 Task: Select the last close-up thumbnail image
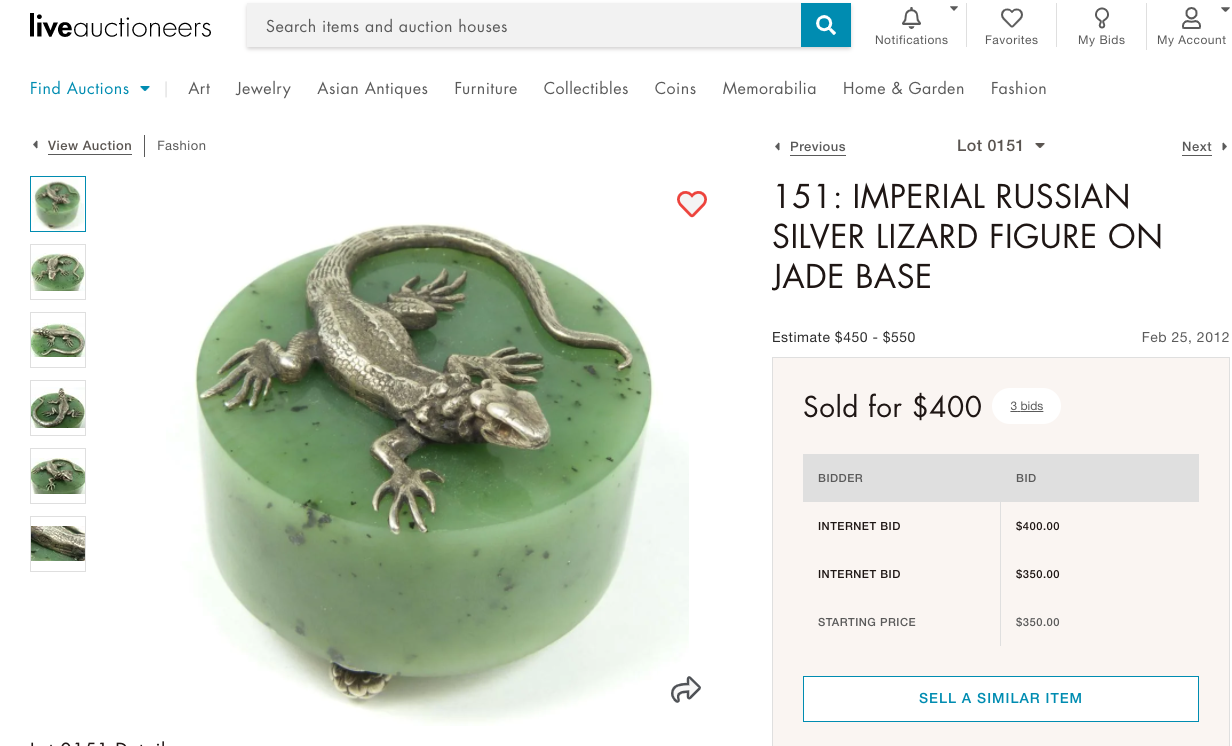58,544
